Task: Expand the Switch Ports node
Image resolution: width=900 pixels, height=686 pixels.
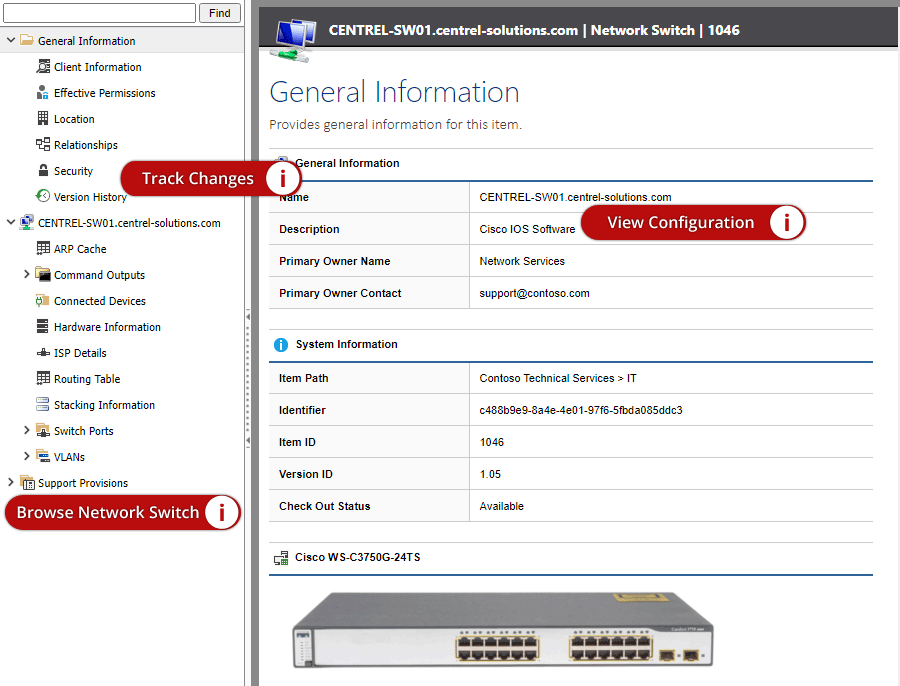Action: point(26,430)
